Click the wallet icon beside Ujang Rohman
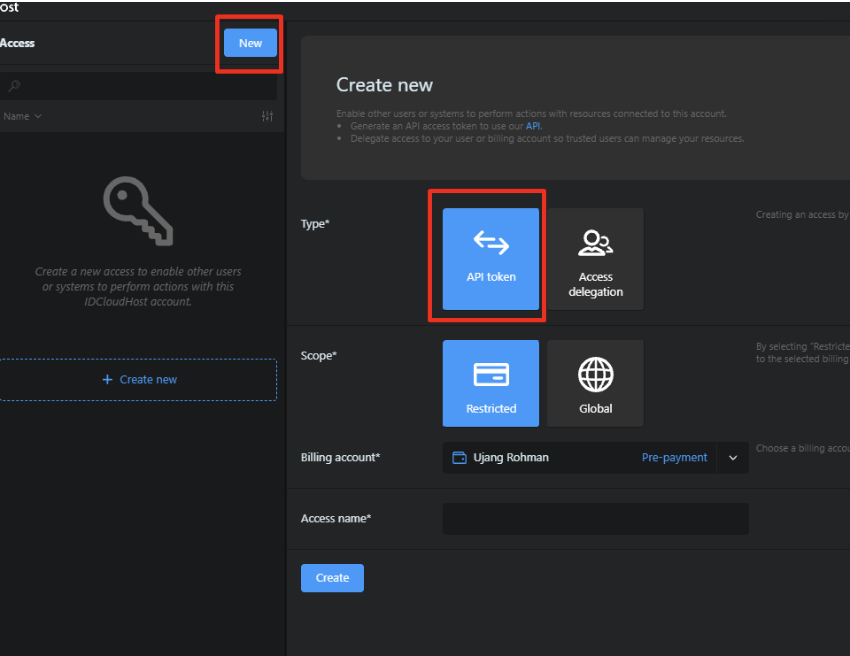This screenshot has height=656, width=850. click(x=459, y=458)
